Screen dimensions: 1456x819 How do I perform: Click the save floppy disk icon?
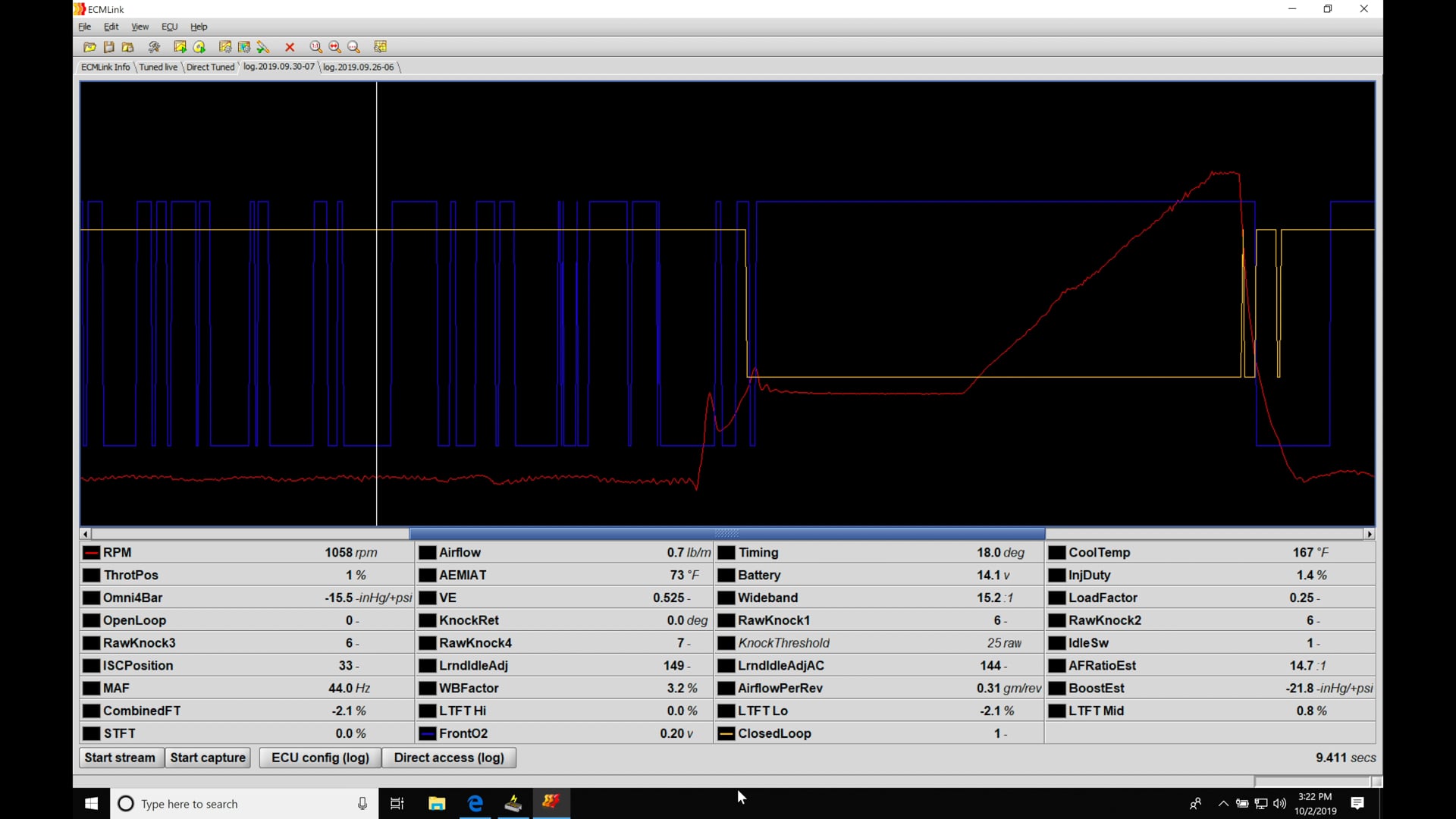[x=108, y=47]
